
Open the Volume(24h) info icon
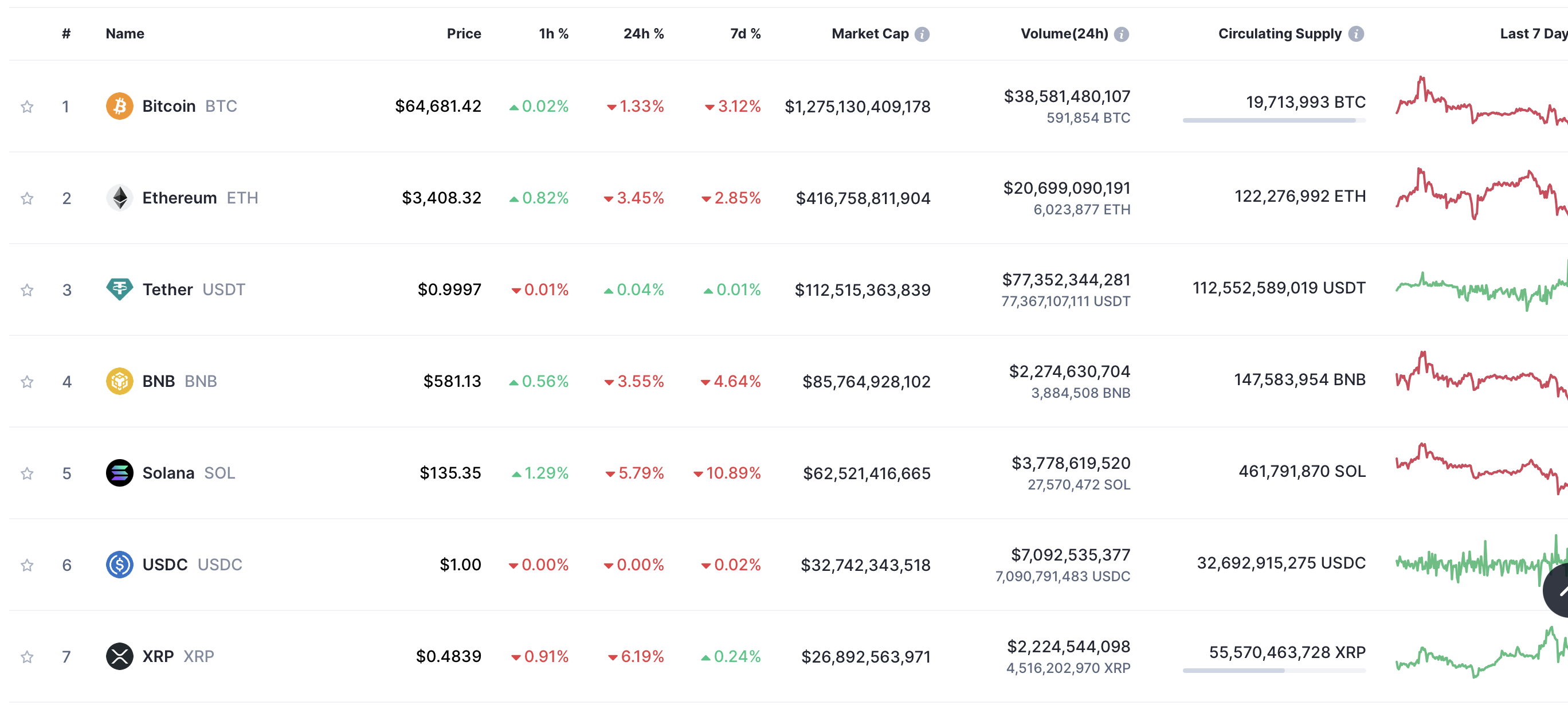1121,34
